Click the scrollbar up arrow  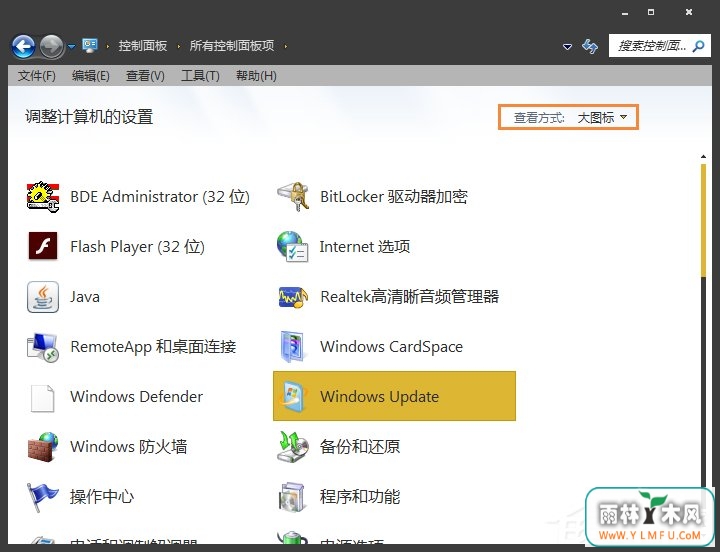coord(703,157)
